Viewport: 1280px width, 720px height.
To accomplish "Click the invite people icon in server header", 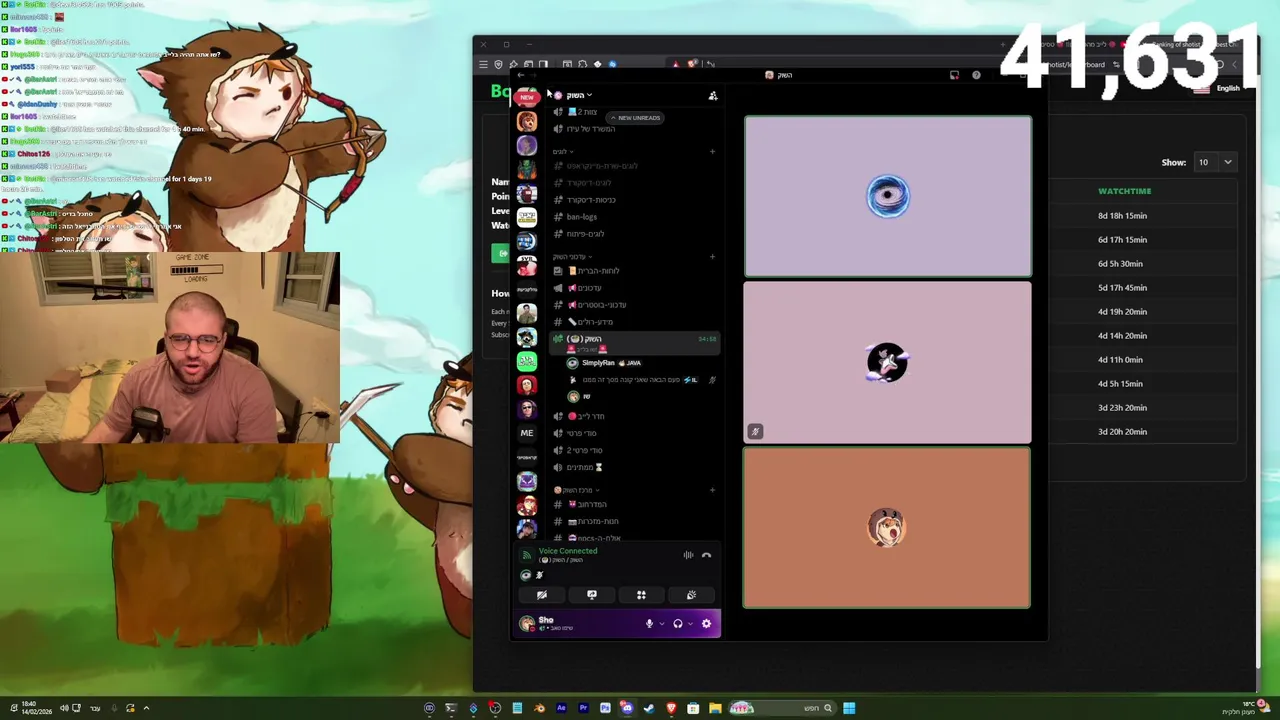I will coord(713,96).
